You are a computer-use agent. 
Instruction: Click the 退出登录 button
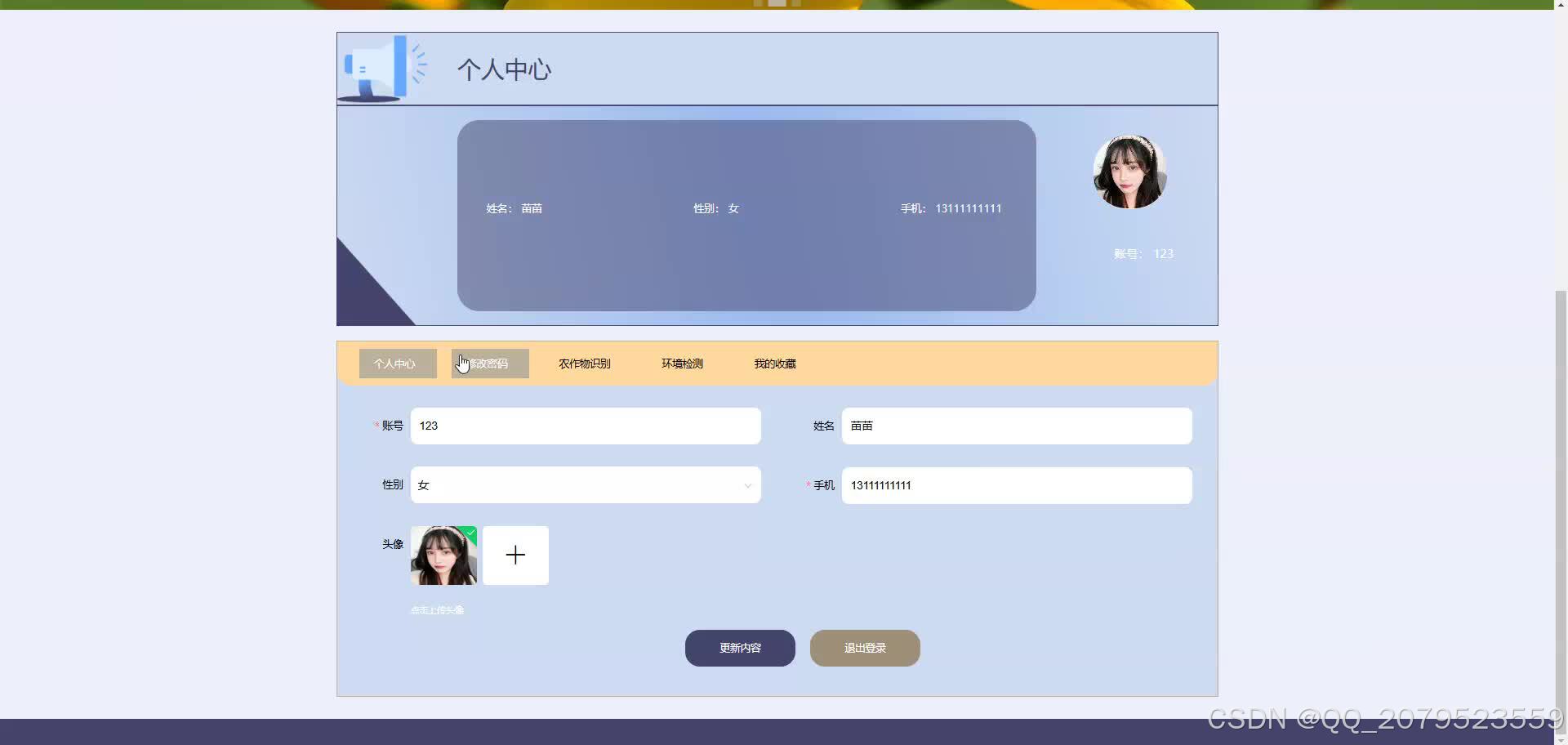864,648
